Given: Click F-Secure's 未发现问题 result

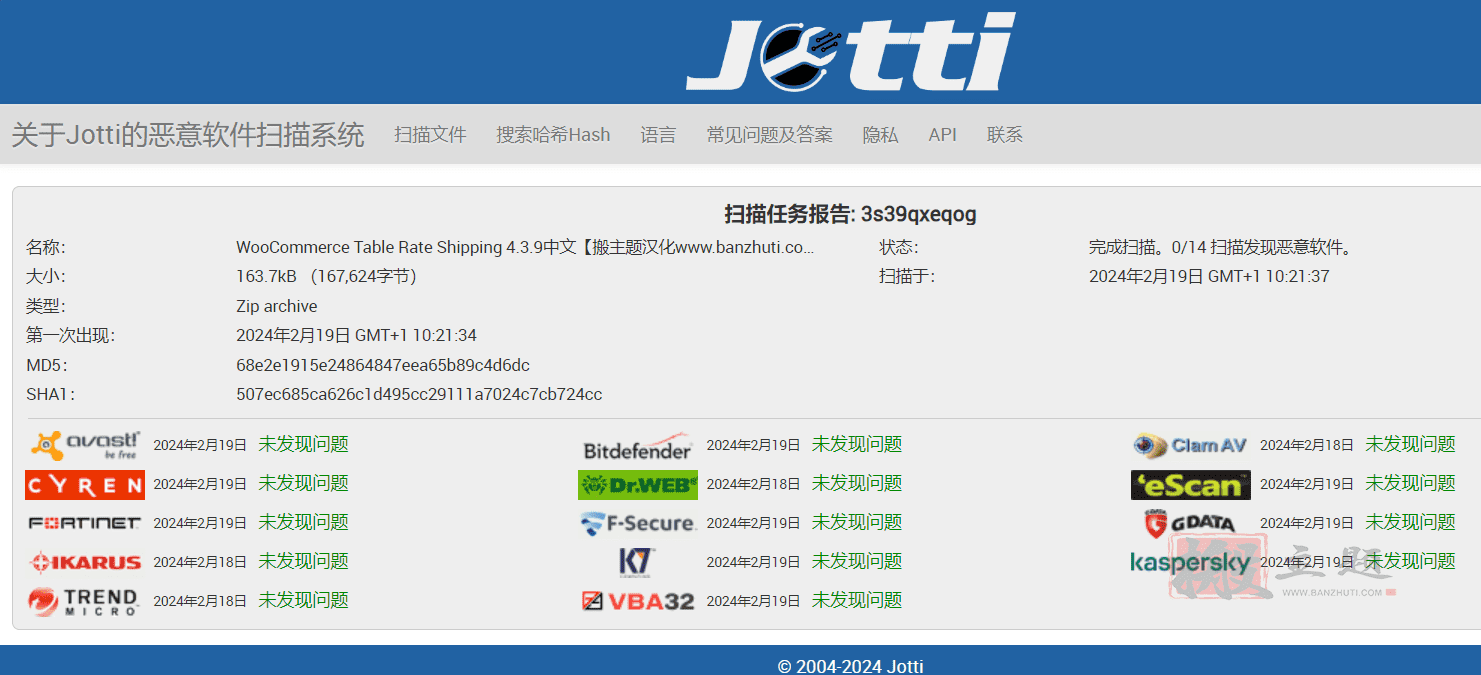Looking at the screenshot, I should 857,522.
